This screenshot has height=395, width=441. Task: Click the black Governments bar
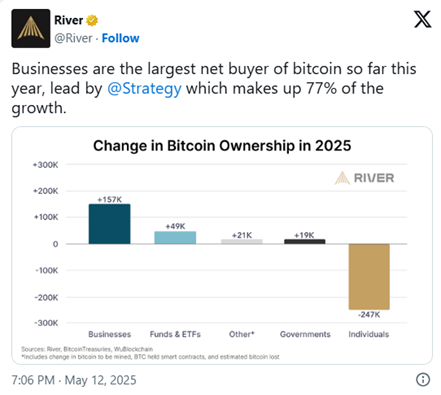(305, 242)
